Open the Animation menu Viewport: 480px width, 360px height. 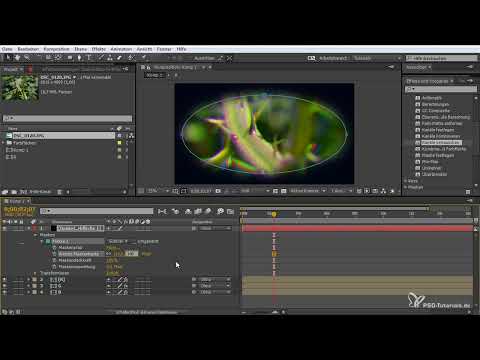121,49
